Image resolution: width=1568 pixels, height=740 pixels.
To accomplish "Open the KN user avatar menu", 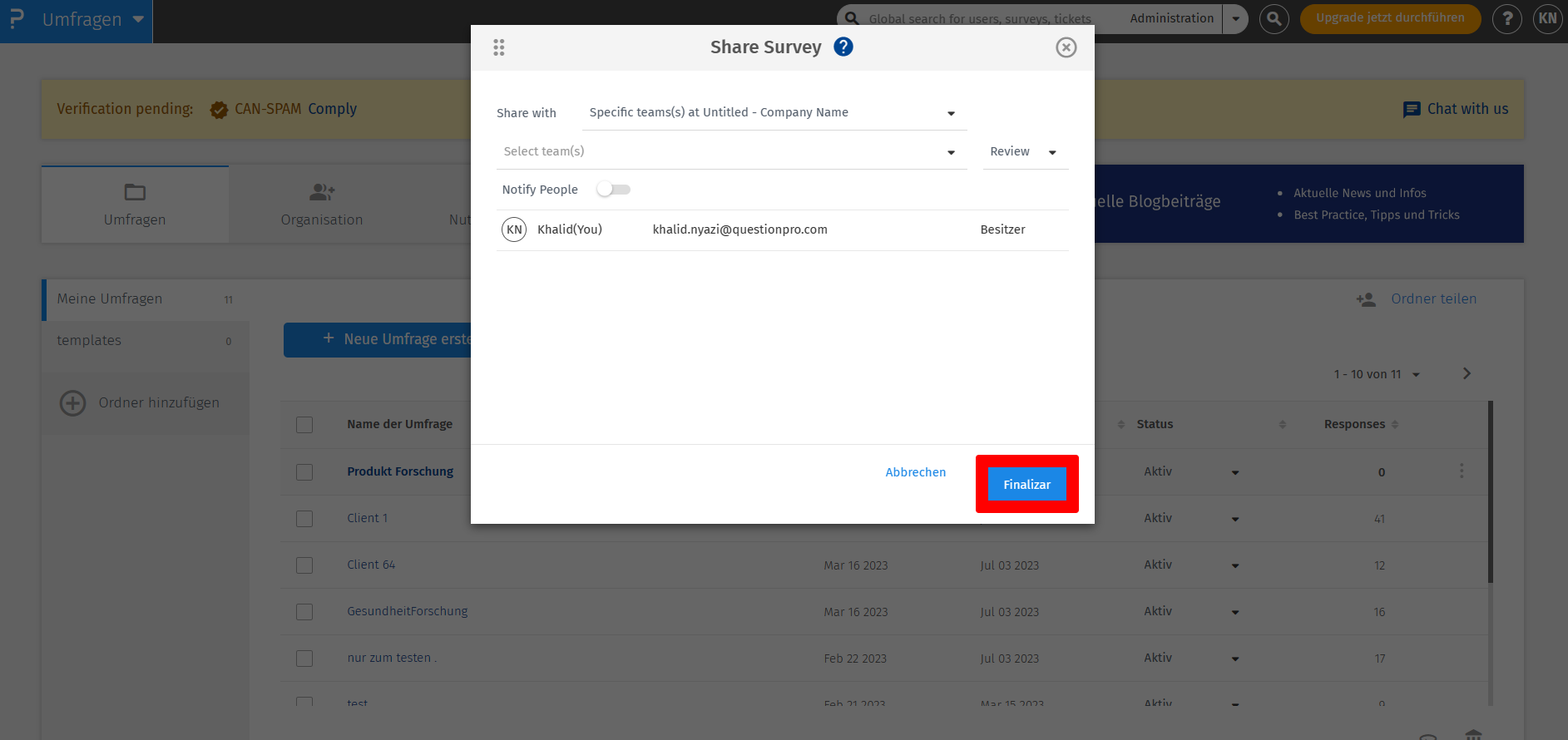I will coord(1547,18).
